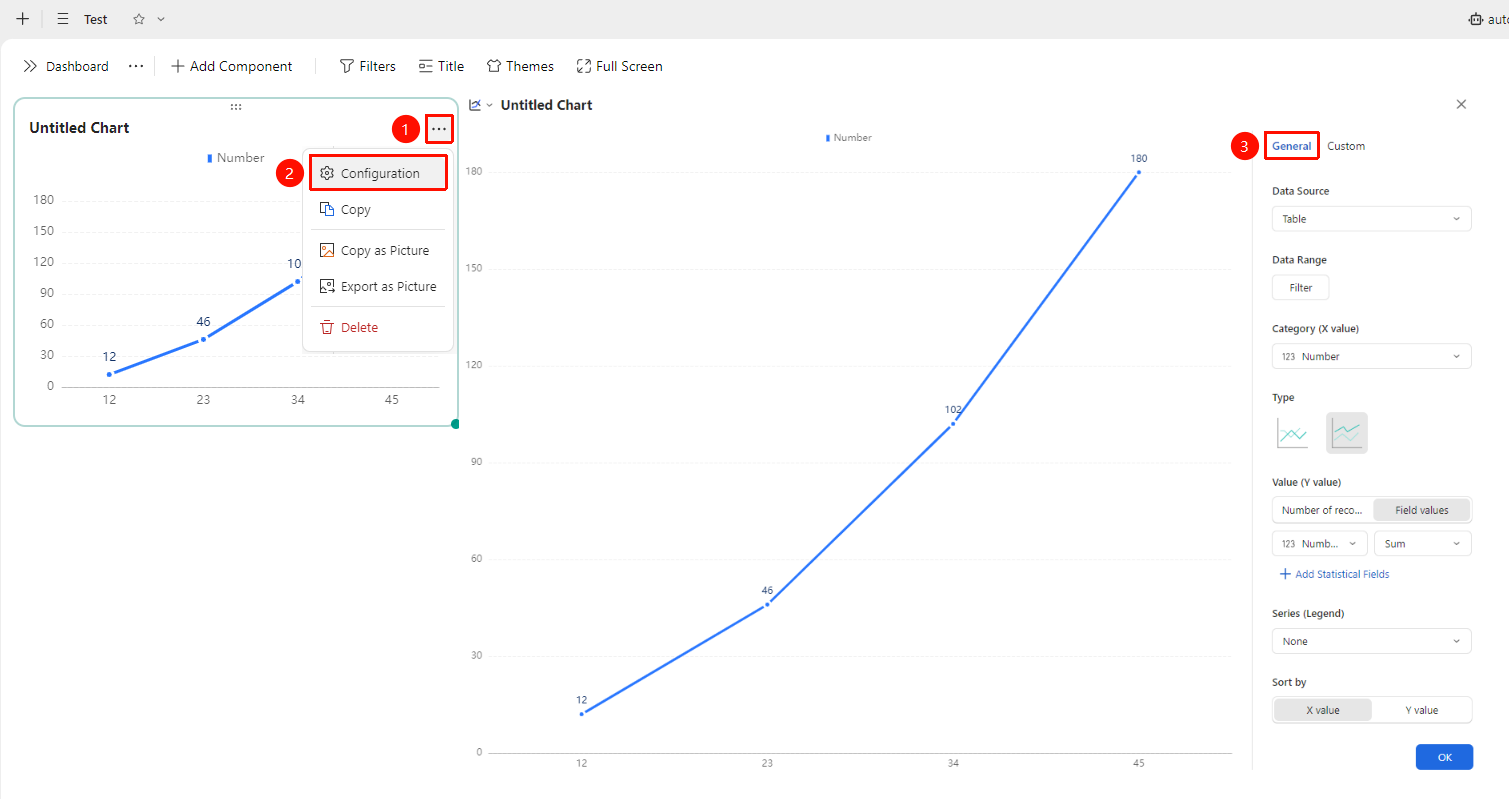Viewport: 1509px width, 799px height.
Task: Open the list menu icon beside Test
Action: [x=63, y=19]
